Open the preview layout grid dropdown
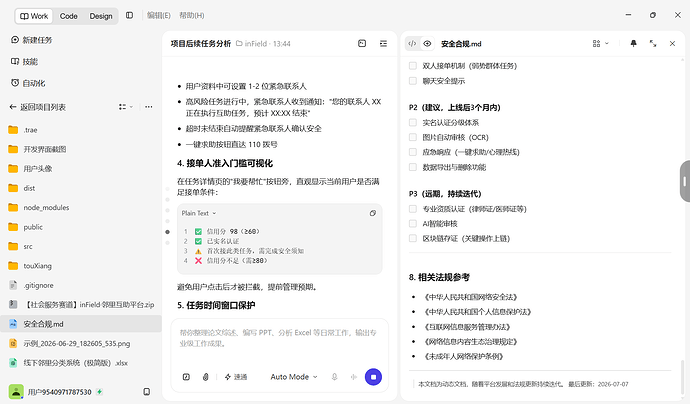The image size is (690, 404). [601, 44]
